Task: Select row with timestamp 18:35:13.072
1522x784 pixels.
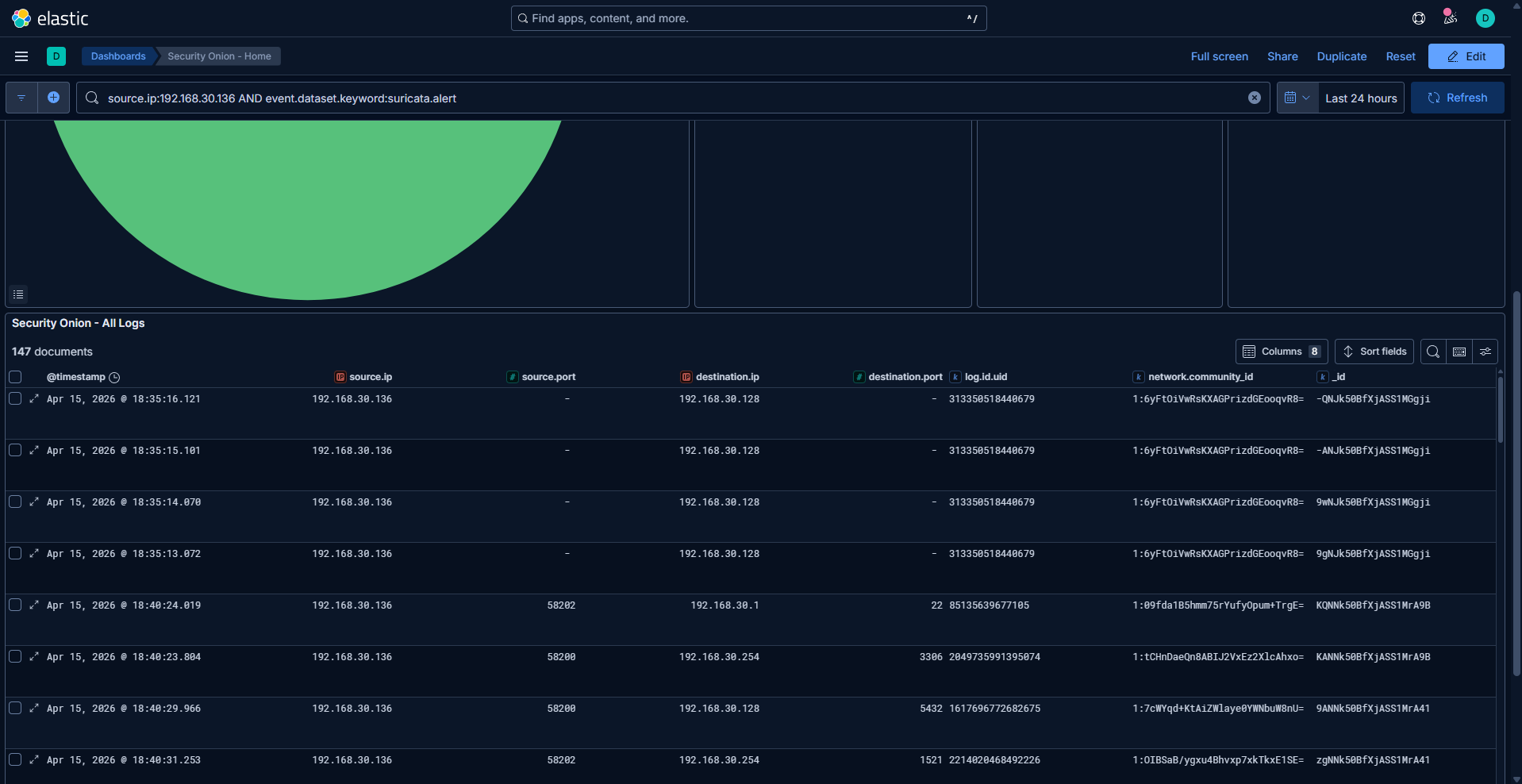Action: pos(15,553)
